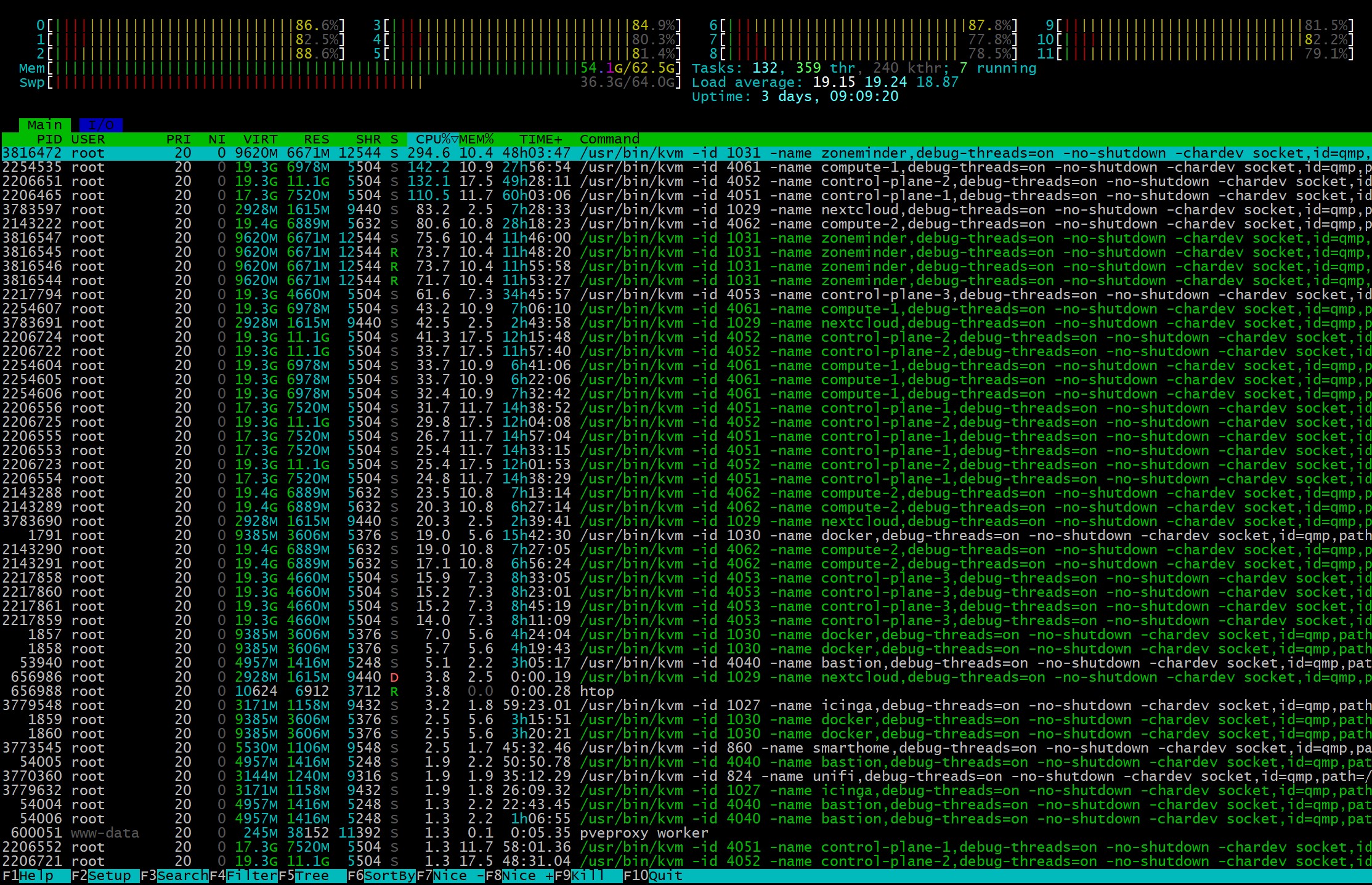Toggle F5 Tree view
Image resolution: width=1372 pixels, height=885 pixels.
click(x=311, y=876)
